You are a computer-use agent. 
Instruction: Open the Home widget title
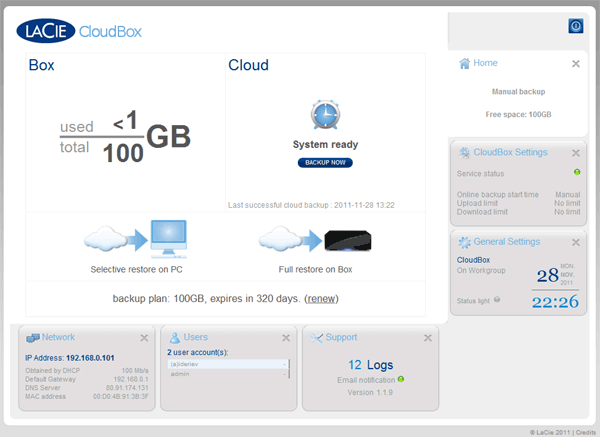485,63
